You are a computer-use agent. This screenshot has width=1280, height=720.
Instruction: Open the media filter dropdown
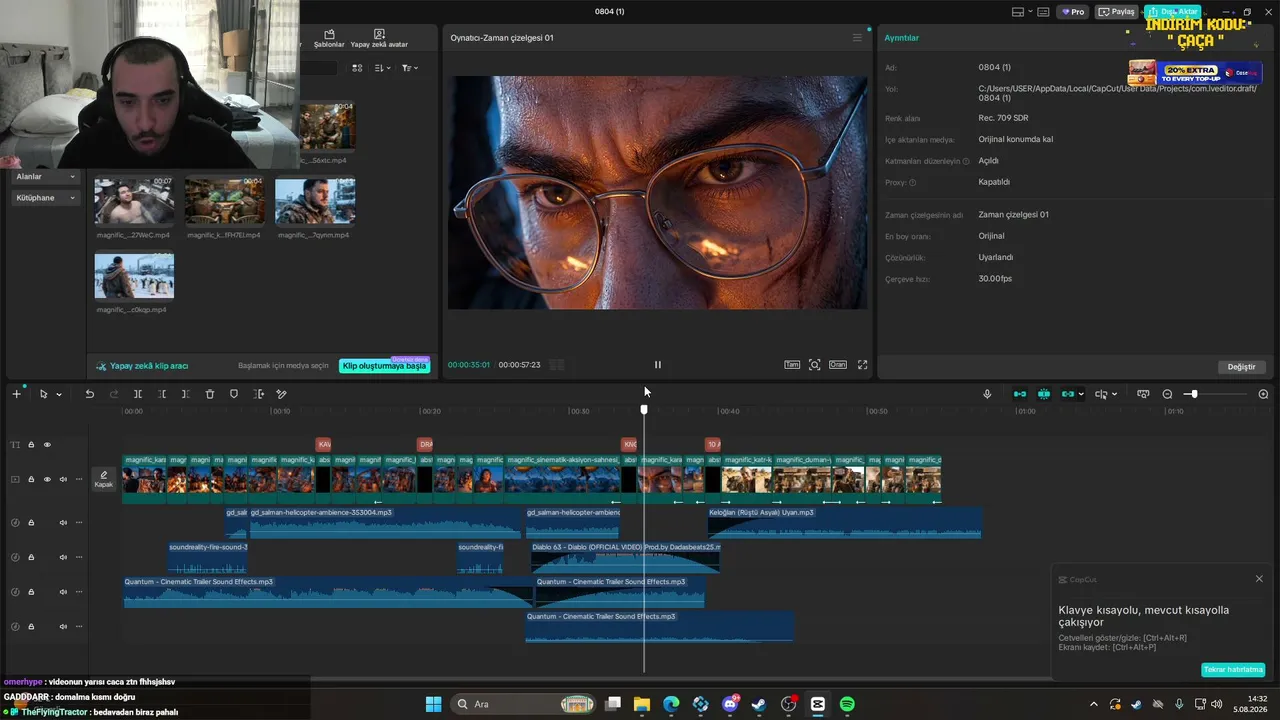coord(410,68)
